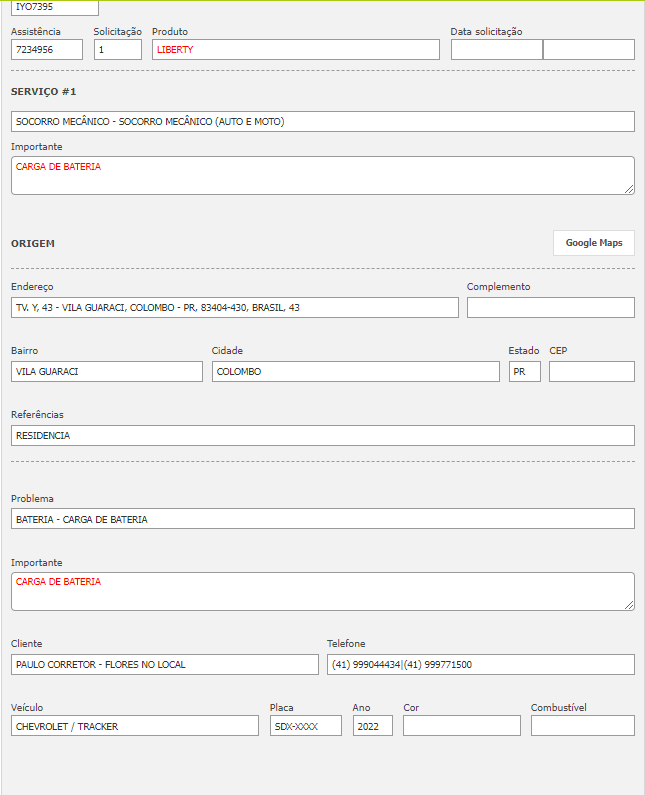Click the Telefone numbers field
The image size is (645, 795).
click(x=480, y=664)
